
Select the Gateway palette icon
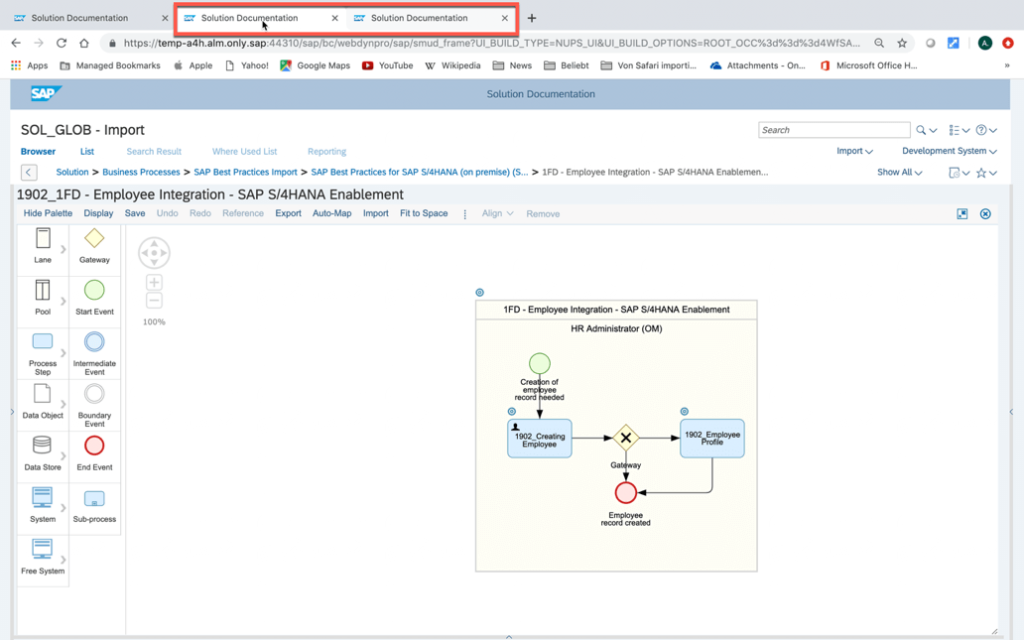(x=94, y=238)
